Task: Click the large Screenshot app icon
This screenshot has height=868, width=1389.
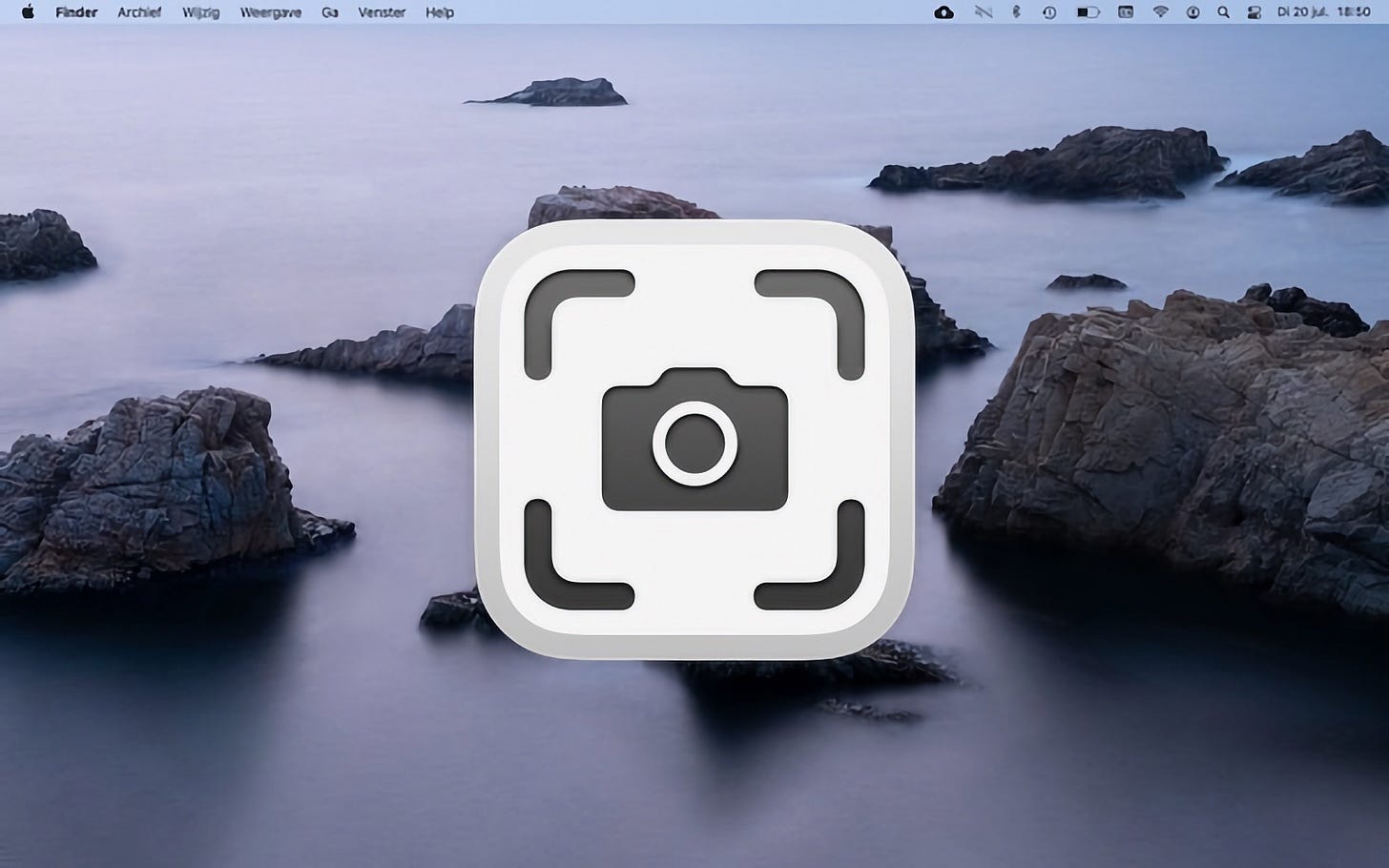Action: click(x=694, y=440)
